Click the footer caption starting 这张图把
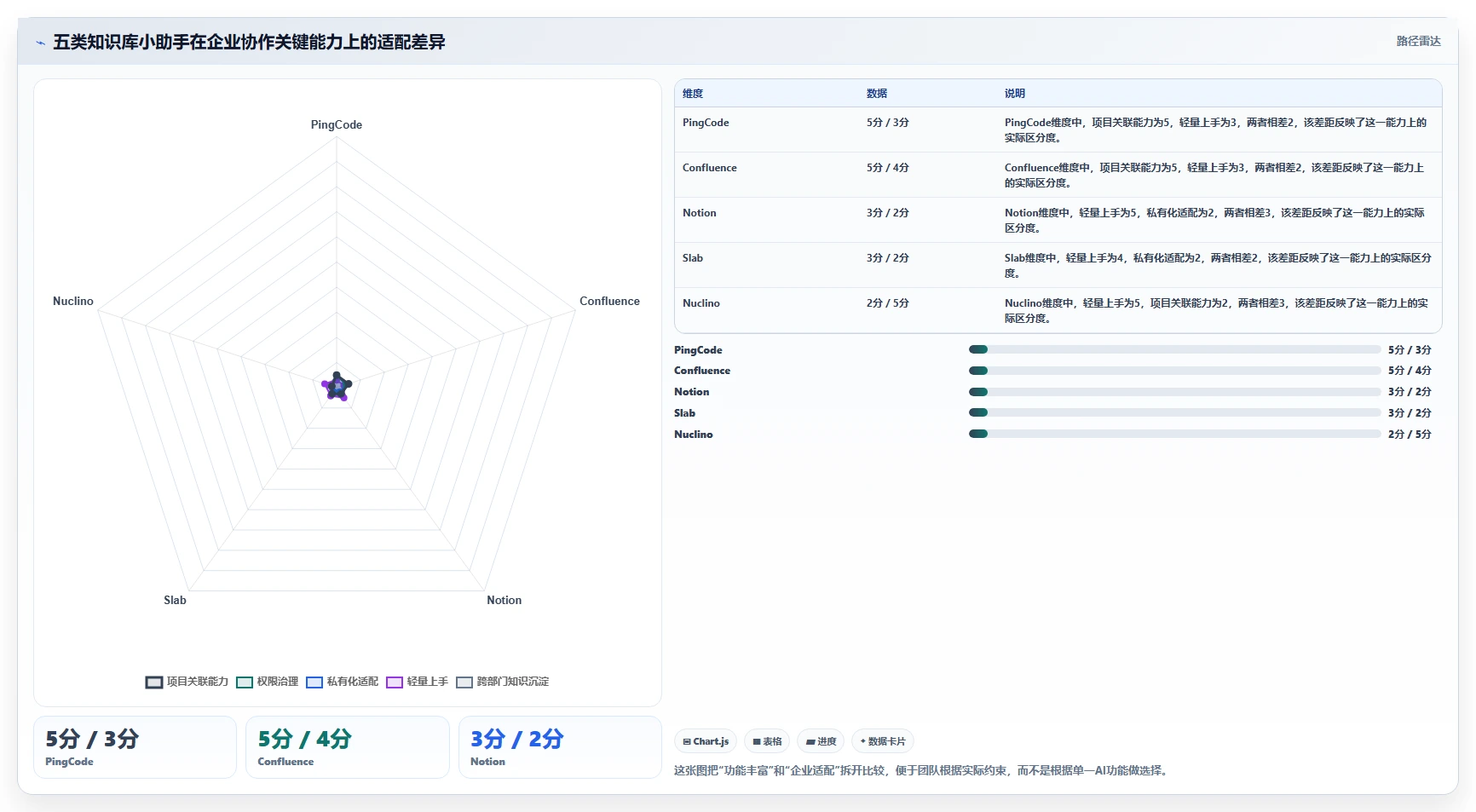1476x812 pixels. tap(923, 770)
